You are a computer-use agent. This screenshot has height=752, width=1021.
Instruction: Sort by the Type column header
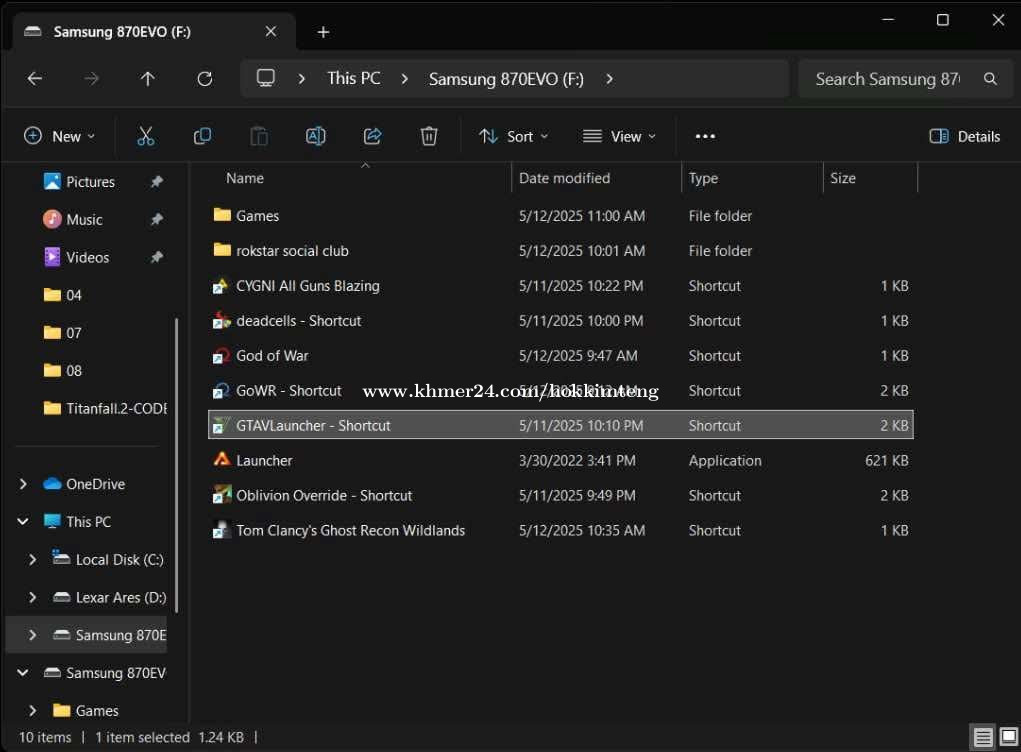pos(703,178)
